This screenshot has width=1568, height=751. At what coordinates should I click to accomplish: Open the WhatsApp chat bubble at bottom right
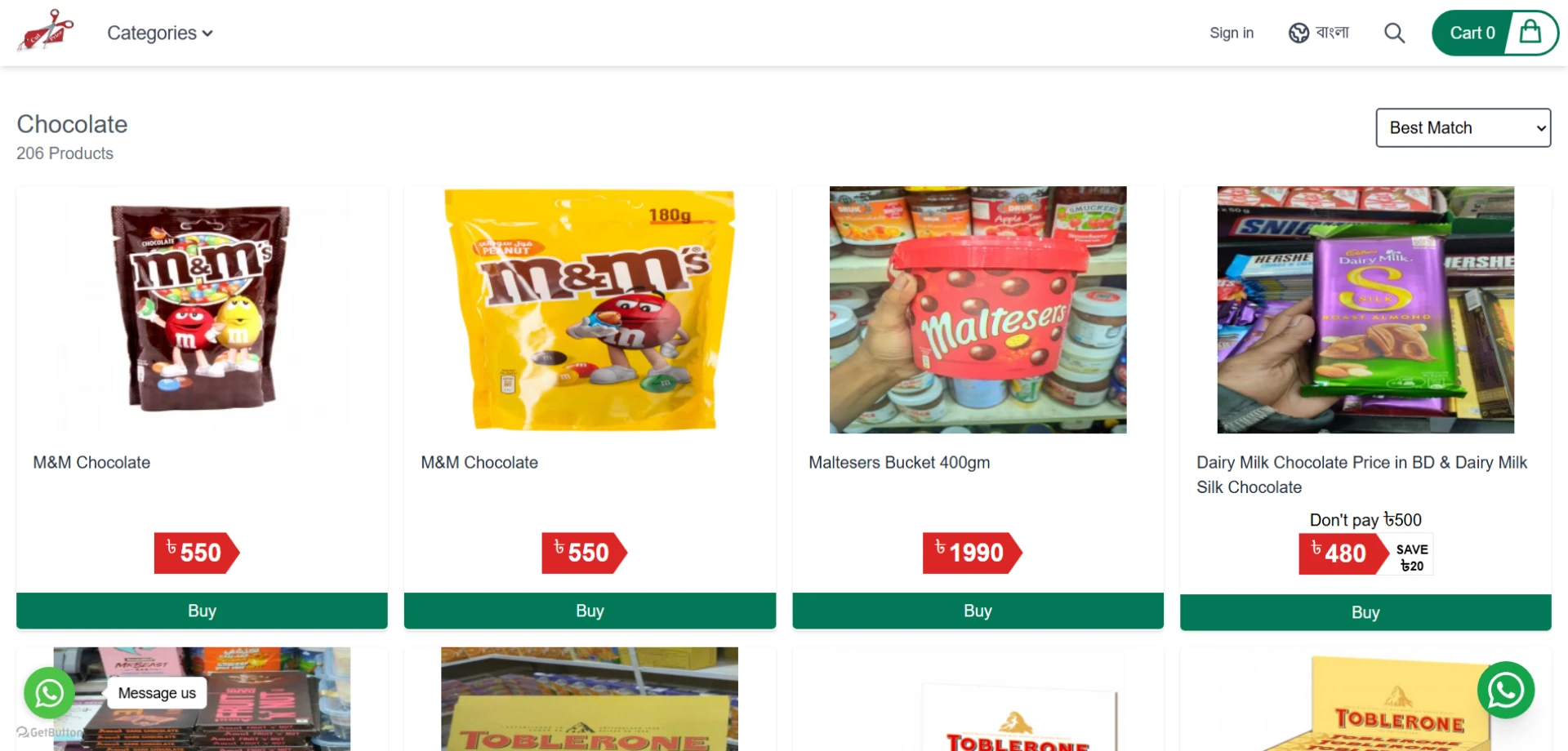click(x=1506, y=690)
